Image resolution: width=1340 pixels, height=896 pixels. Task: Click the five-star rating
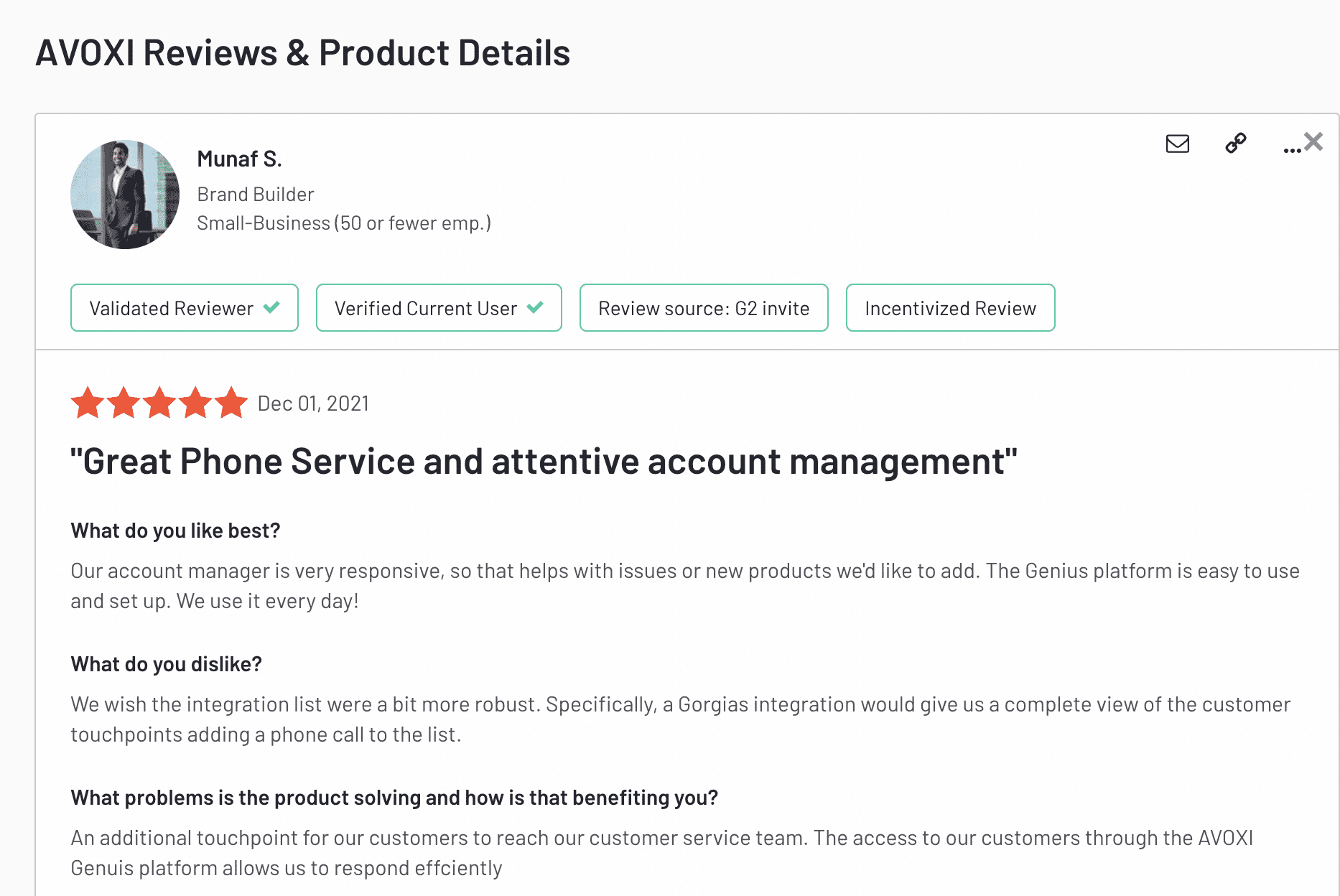[x=159, y=403]
